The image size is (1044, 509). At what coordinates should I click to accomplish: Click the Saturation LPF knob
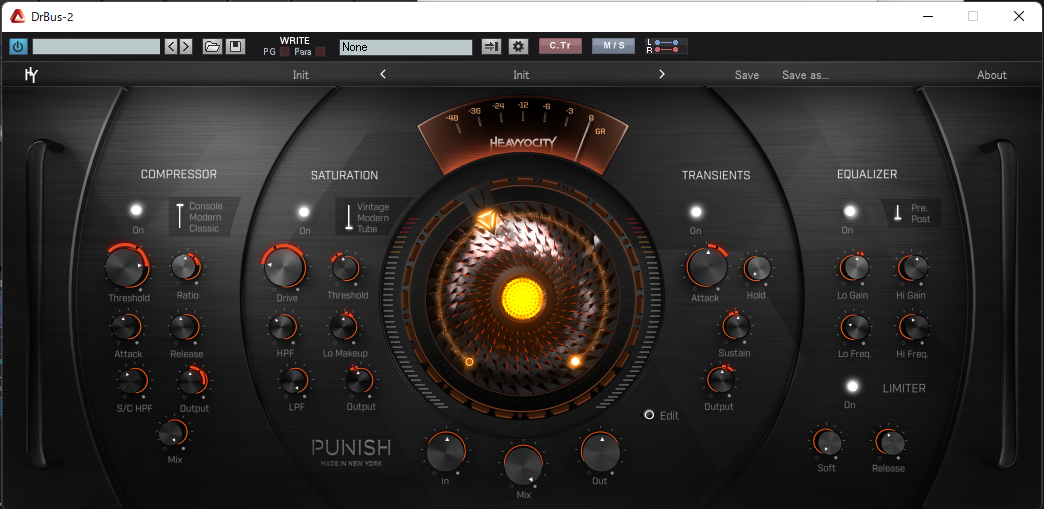coord(294,380)
